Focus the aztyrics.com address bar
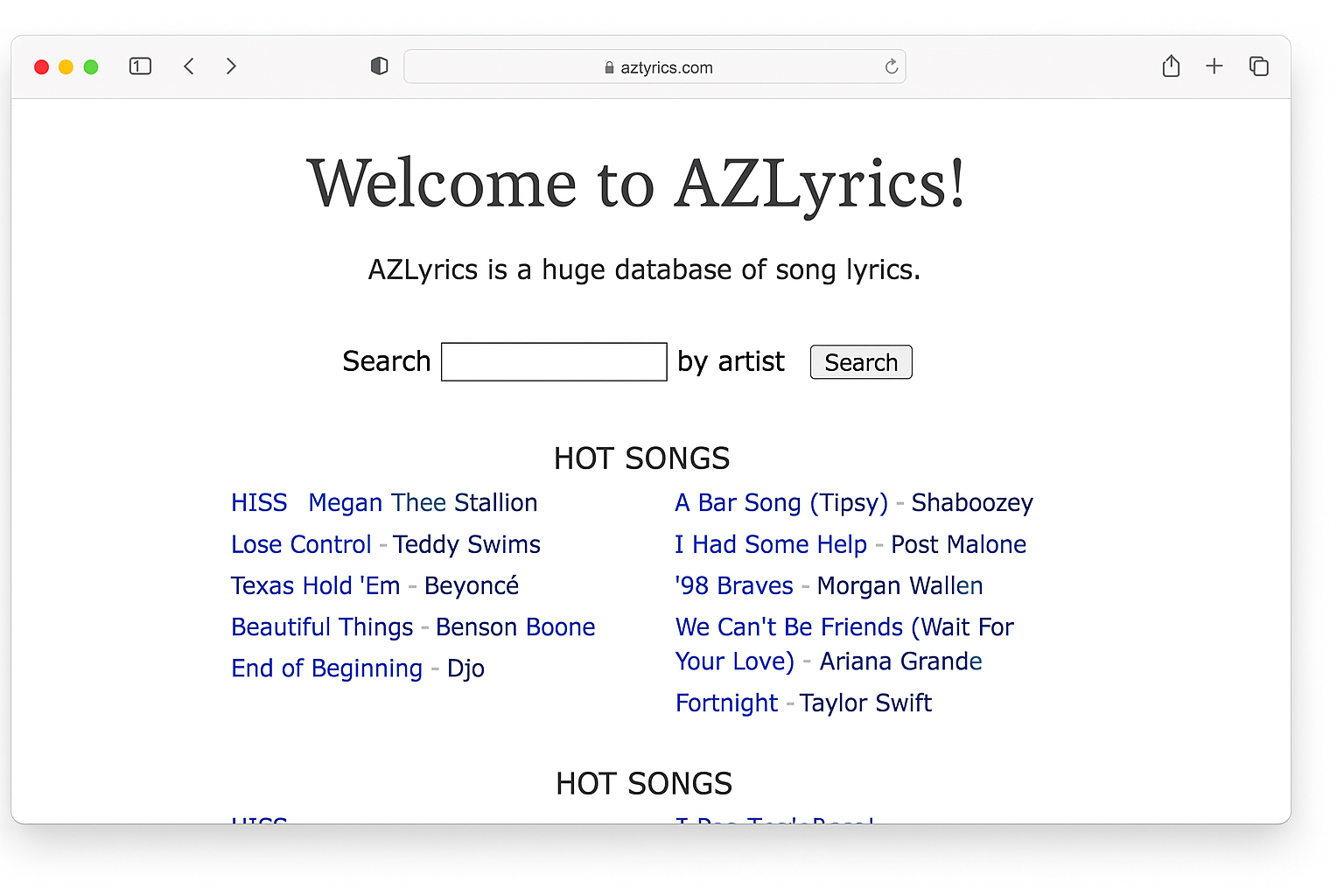Viewport: 1344px width, 896px height. 654,67
